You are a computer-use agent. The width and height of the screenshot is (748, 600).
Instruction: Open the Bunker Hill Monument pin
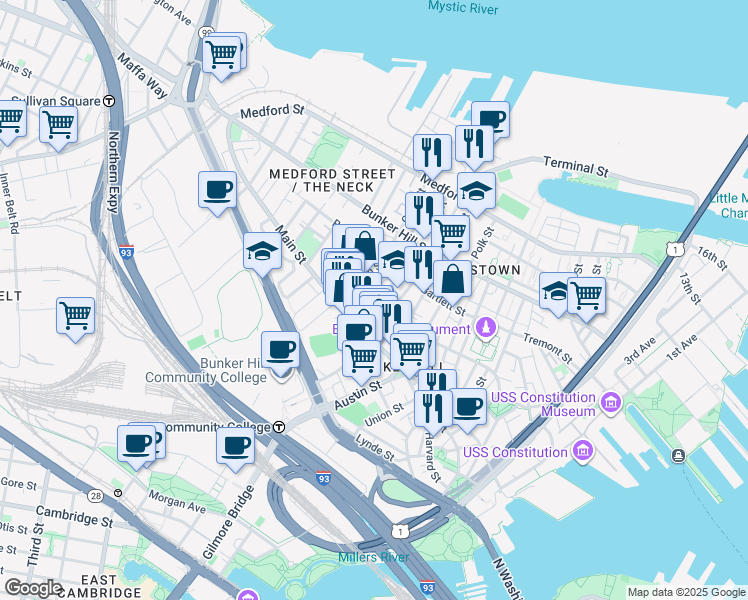coord(486,327)
